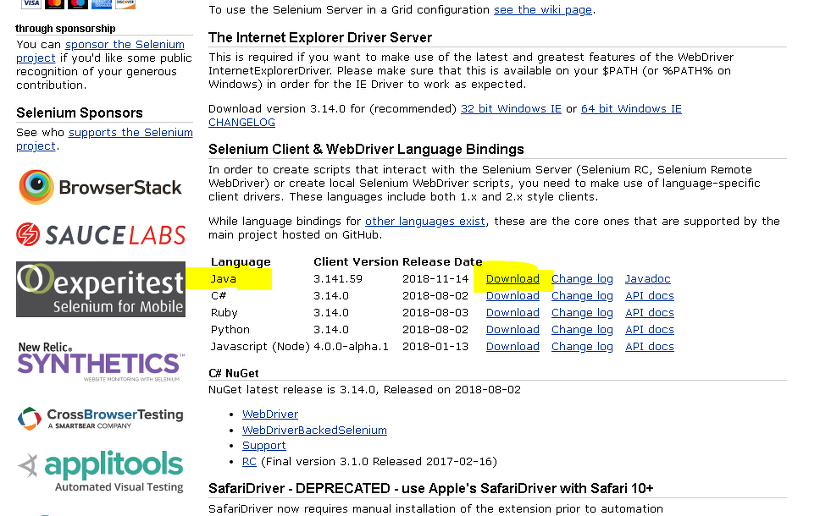Open the NuGet WebDriver link
The image size is (820, 516).
coord(270,414)
